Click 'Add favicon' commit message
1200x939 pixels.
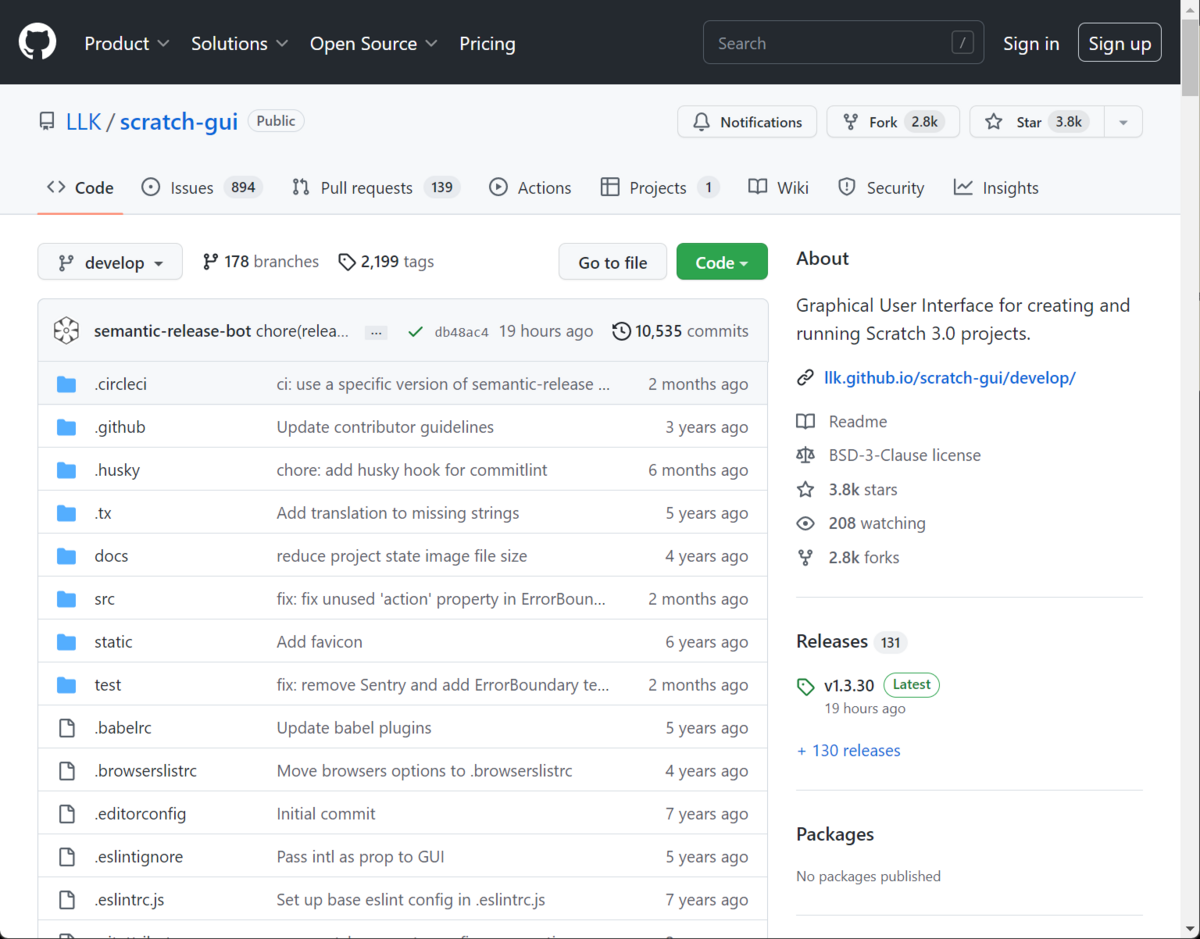pos(320,642)
